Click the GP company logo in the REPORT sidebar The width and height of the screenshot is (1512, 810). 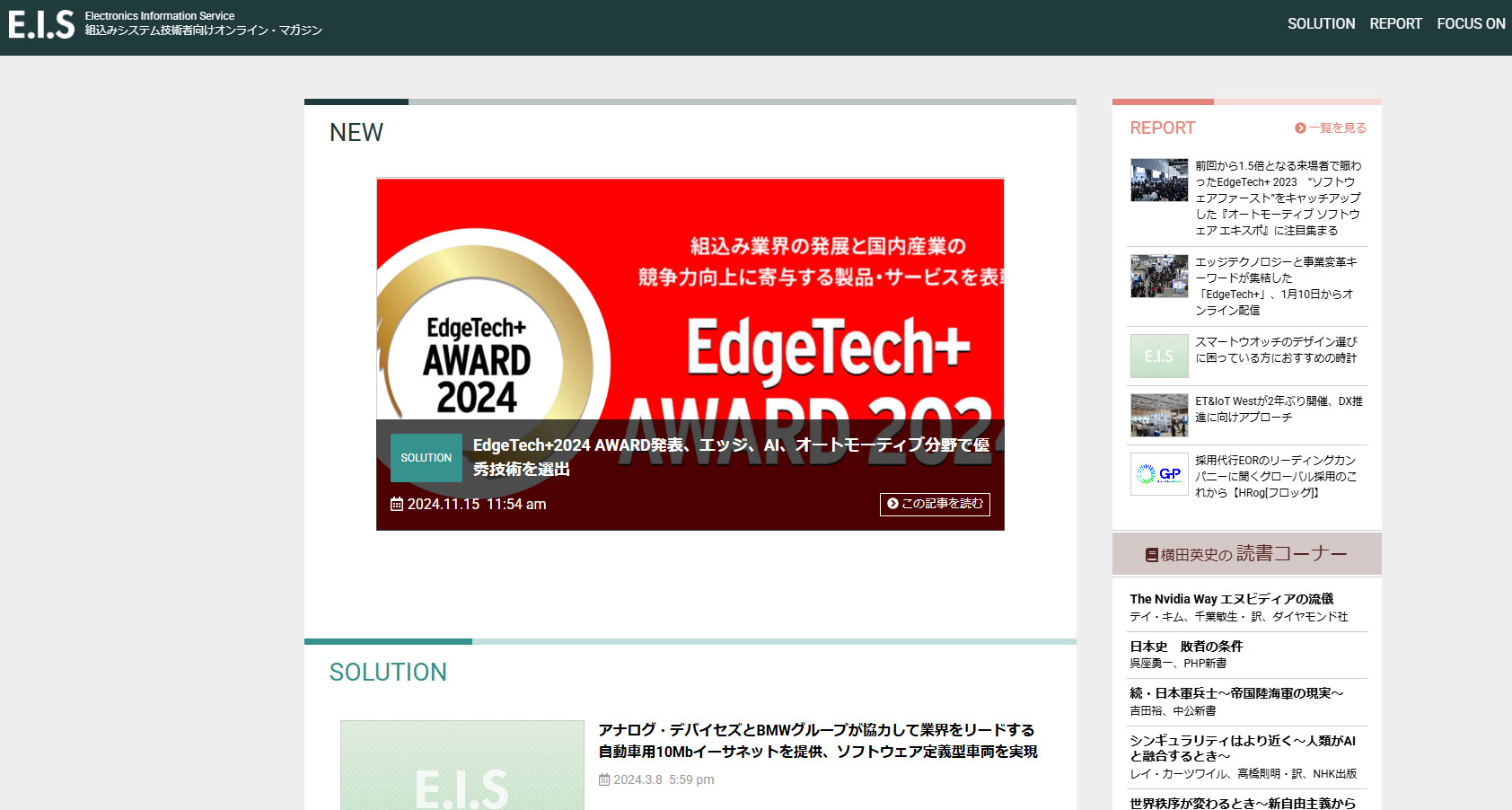click(1158, 474)
